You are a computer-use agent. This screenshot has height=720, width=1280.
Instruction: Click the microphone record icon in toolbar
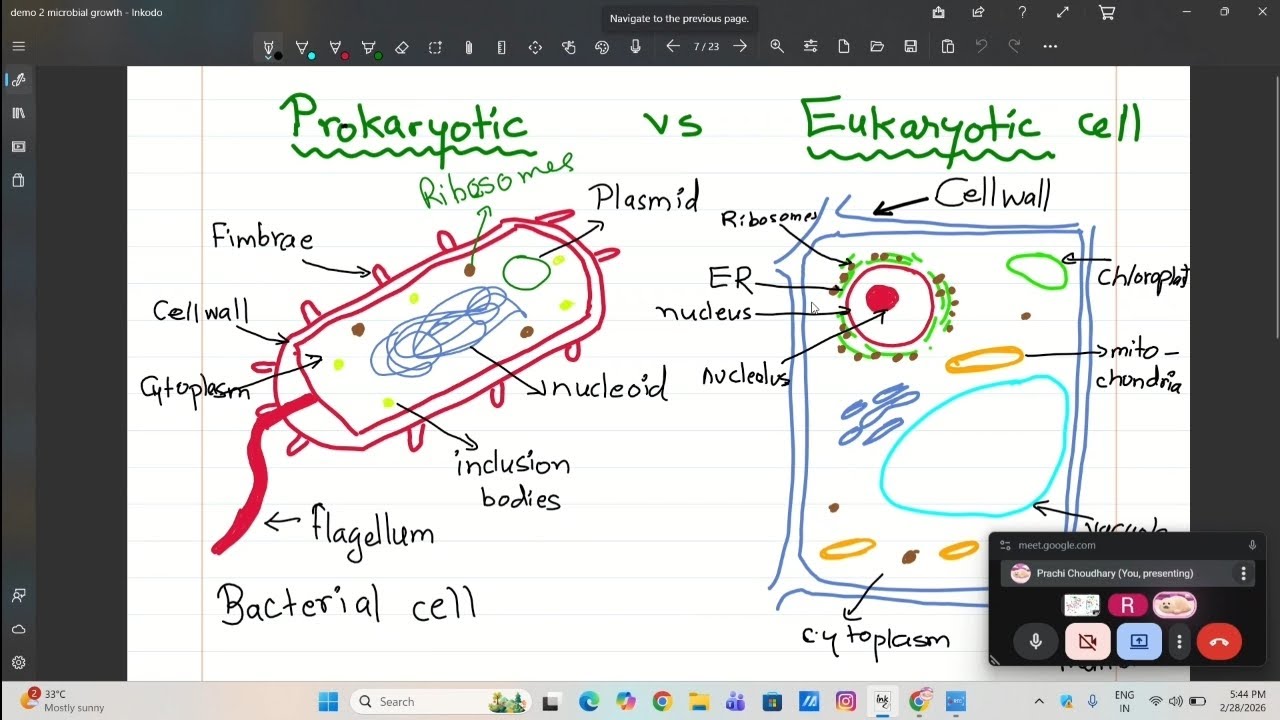pyautogui.click(x=635, y=47)
